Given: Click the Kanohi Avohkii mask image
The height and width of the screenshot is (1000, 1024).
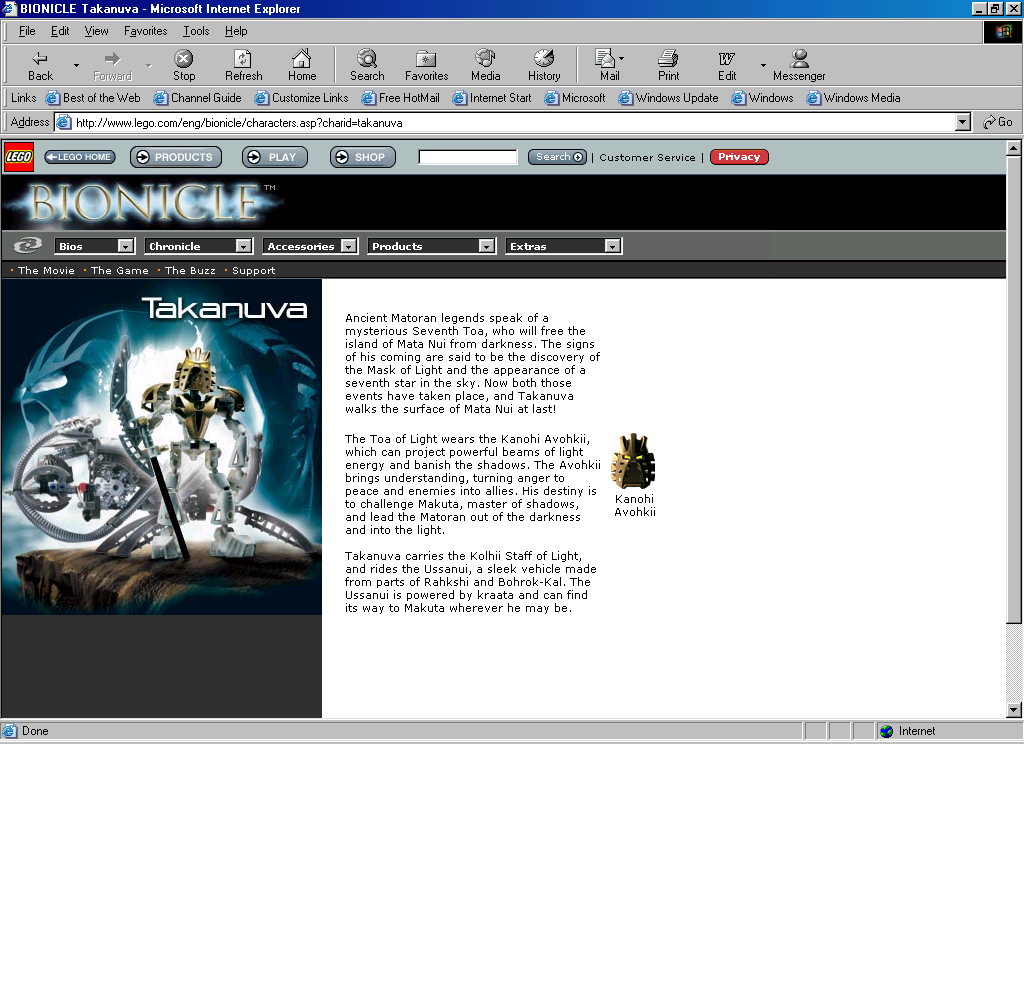Looking at the screenshot, I should point(633,461).
